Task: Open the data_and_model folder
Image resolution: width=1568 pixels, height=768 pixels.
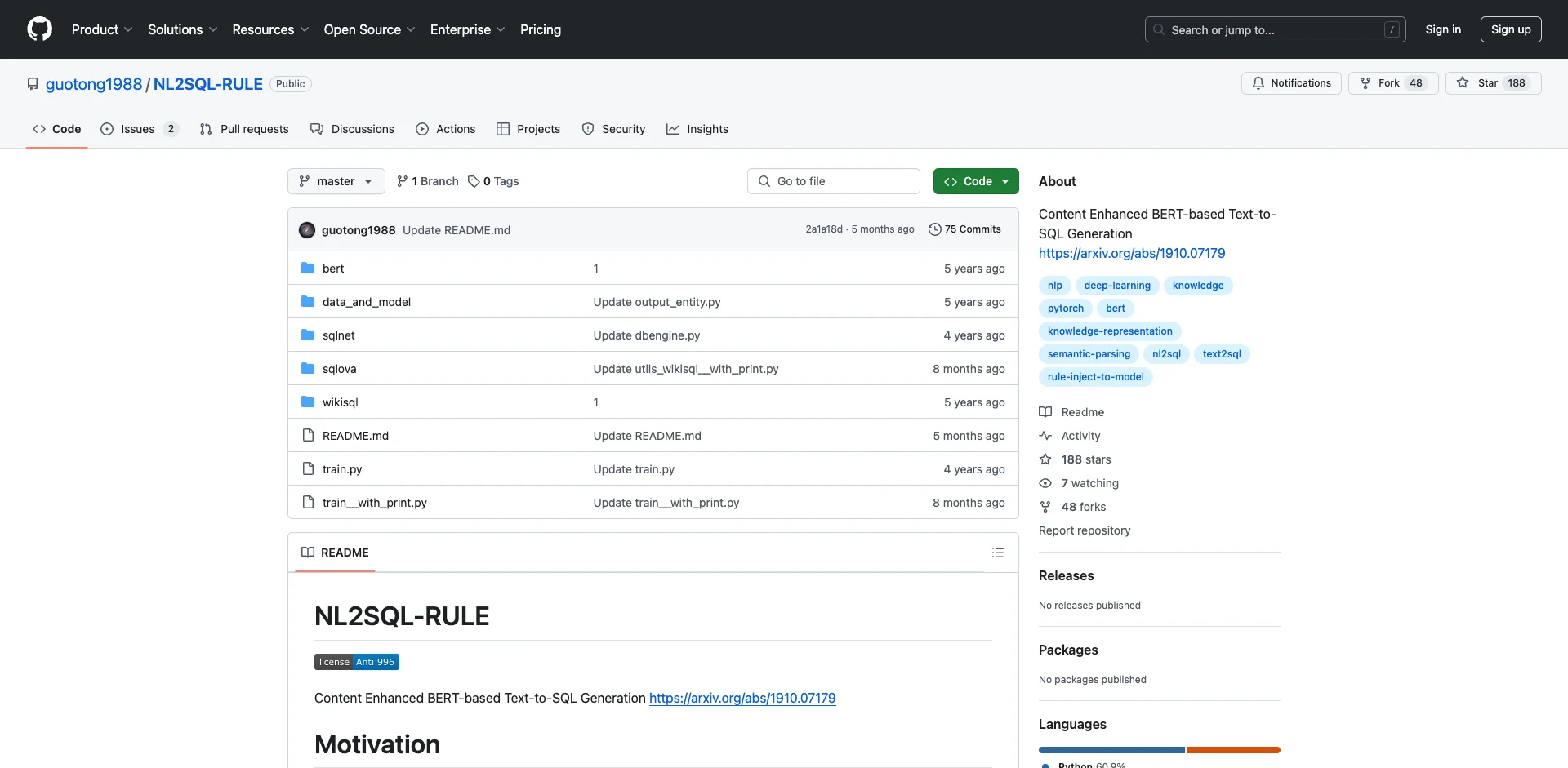Action: pyautogui.click(x=367, y=302)
